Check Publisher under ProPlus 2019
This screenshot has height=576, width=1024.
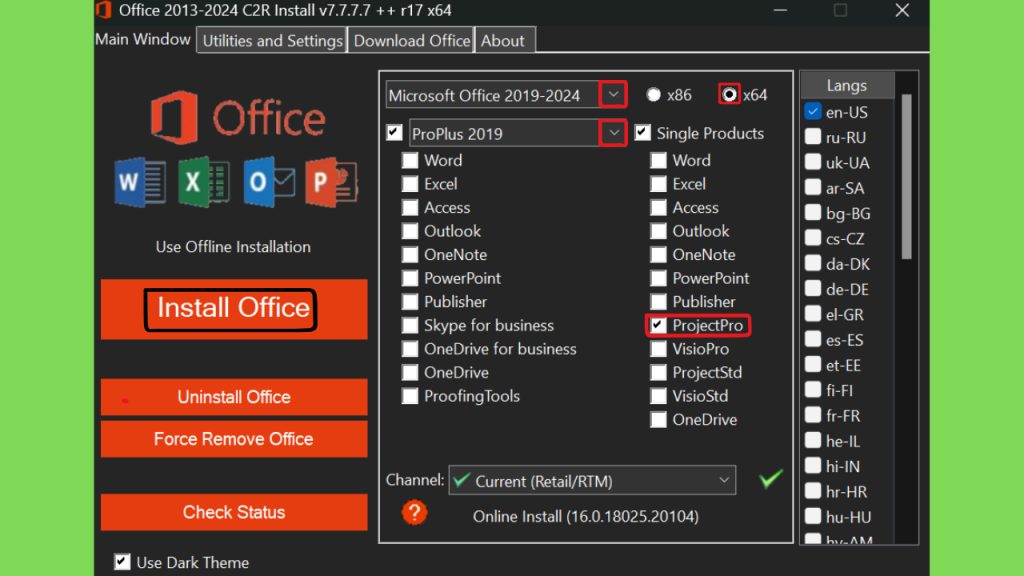coord(410,302)
